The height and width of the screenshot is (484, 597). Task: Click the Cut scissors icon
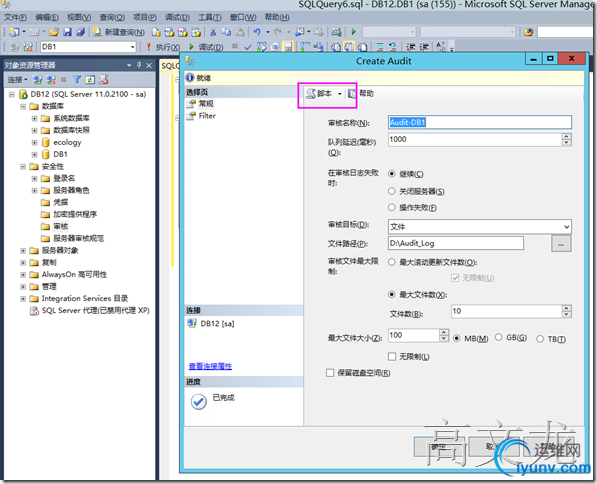pos(213,32)
